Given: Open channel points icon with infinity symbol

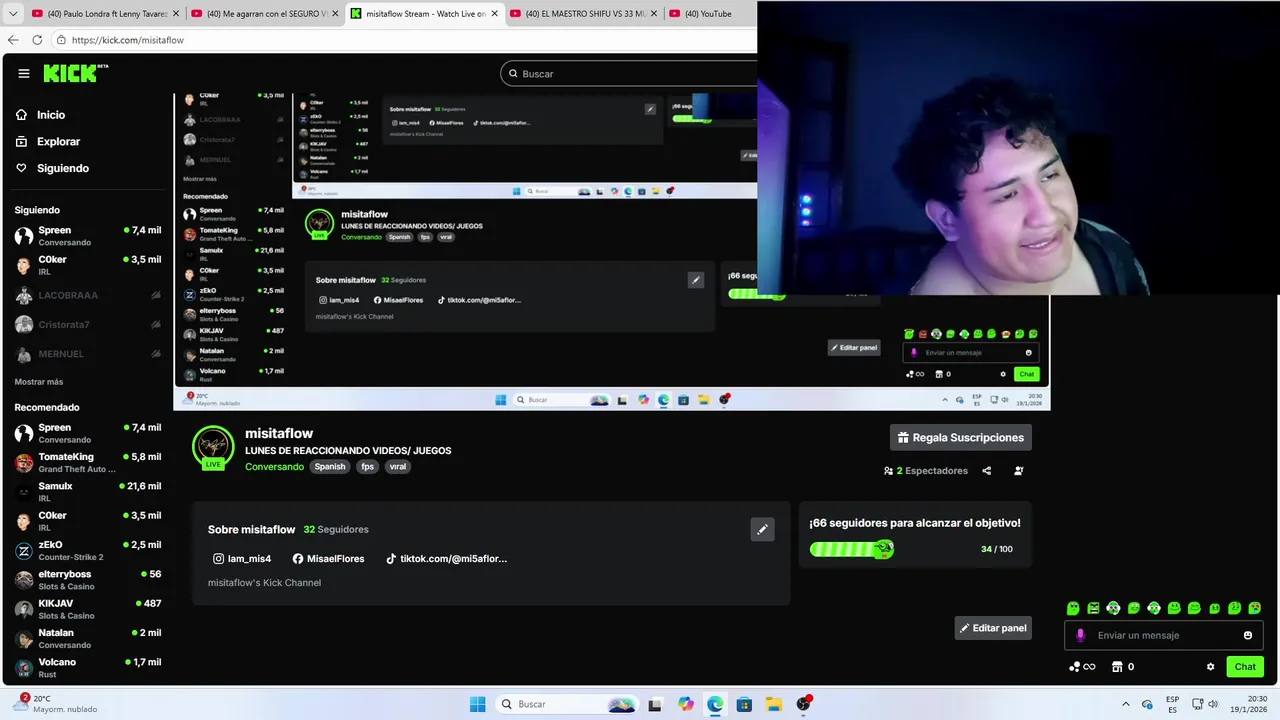Looking at the screenshot, I should (x=1082, y=667).
